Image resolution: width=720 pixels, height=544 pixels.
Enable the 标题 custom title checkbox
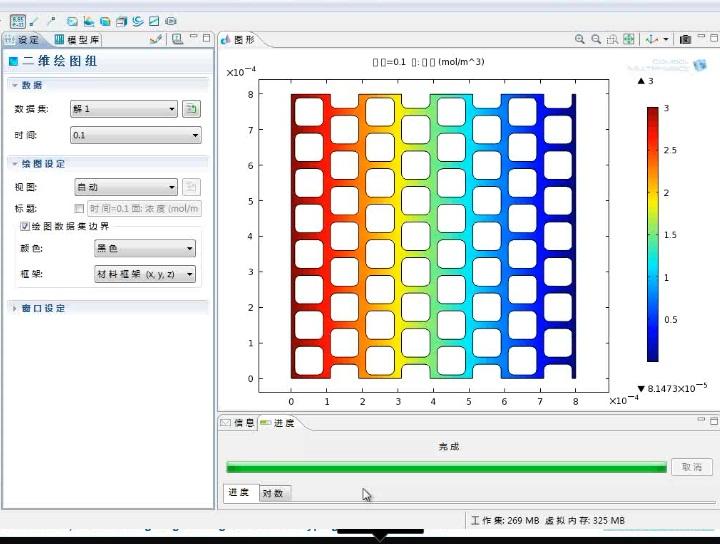click(x=79, y=208)
